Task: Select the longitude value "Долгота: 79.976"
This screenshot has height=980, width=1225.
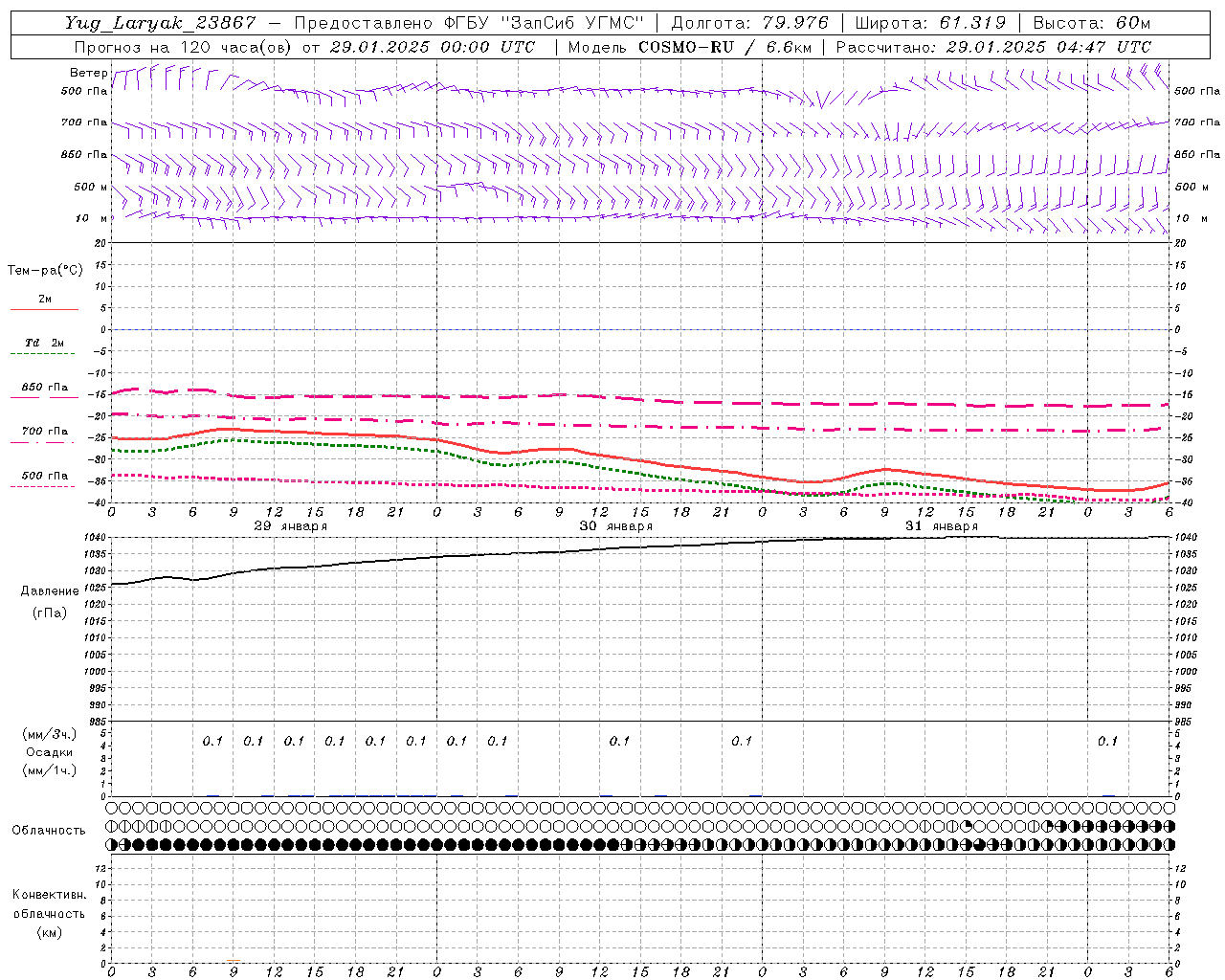Action: [750, 23]
